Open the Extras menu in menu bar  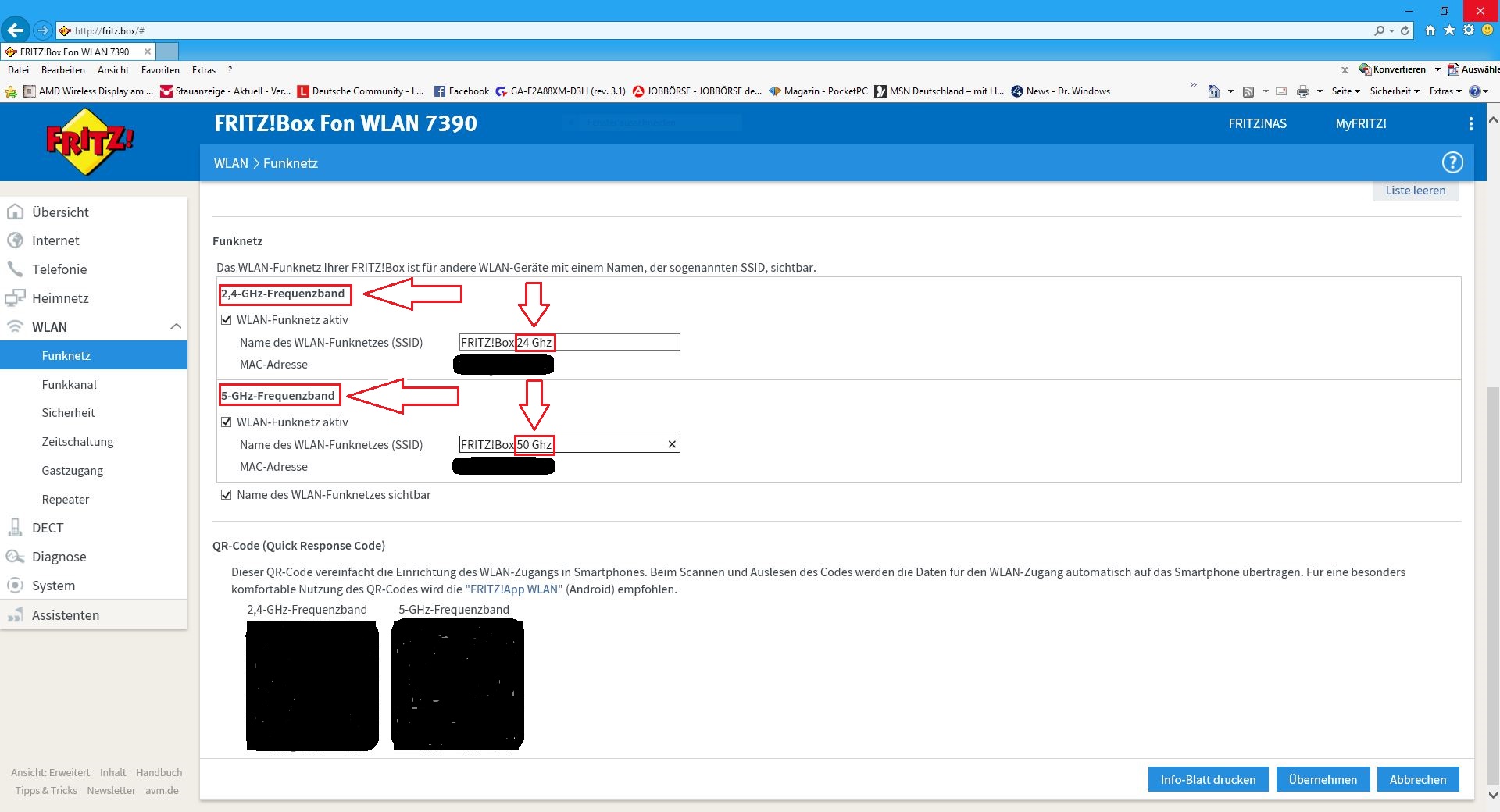204,70
